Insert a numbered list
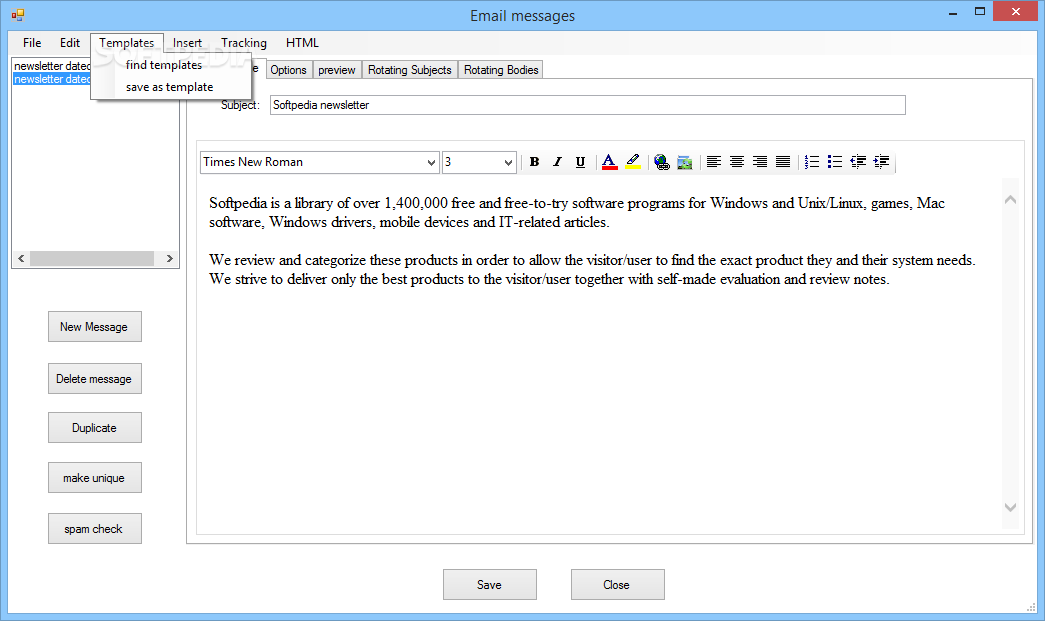 [812, 162]
